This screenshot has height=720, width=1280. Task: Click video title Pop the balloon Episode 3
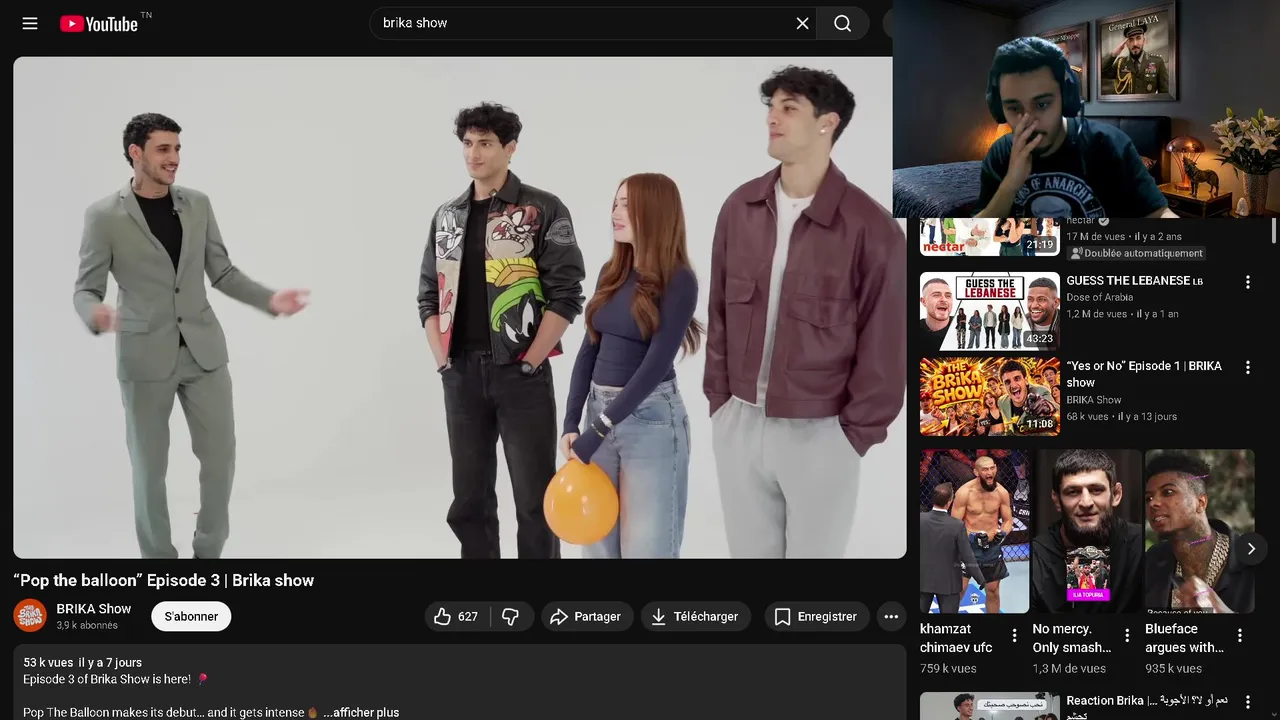(164, 580)
